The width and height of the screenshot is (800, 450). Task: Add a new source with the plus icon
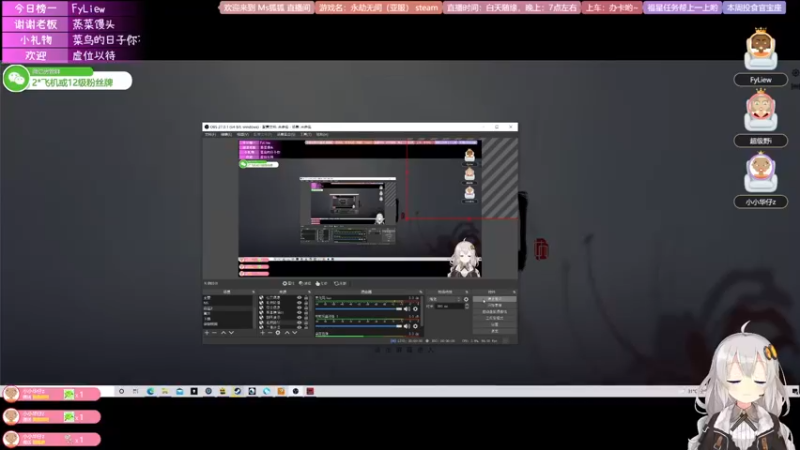click(x=263, y=333)
